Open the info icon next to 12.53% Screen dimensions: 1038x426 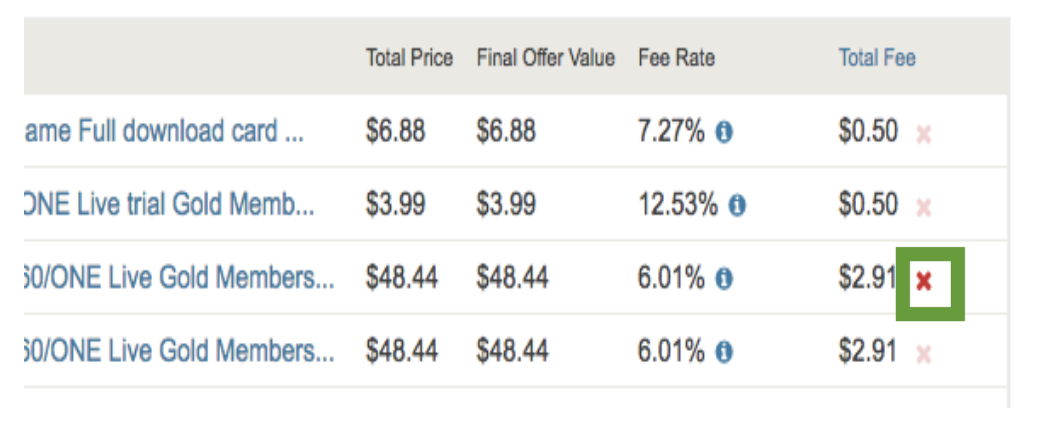pos(736,206)
